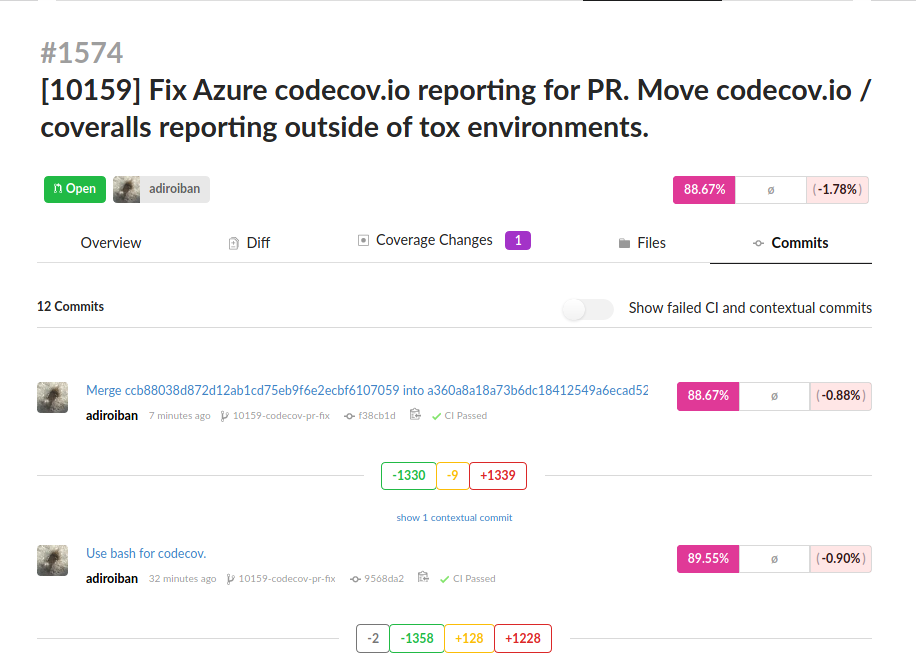The width and height of the screenshot is (916, 667).
Task: Open the Coverage Changes tab
Action: [434, 240]
